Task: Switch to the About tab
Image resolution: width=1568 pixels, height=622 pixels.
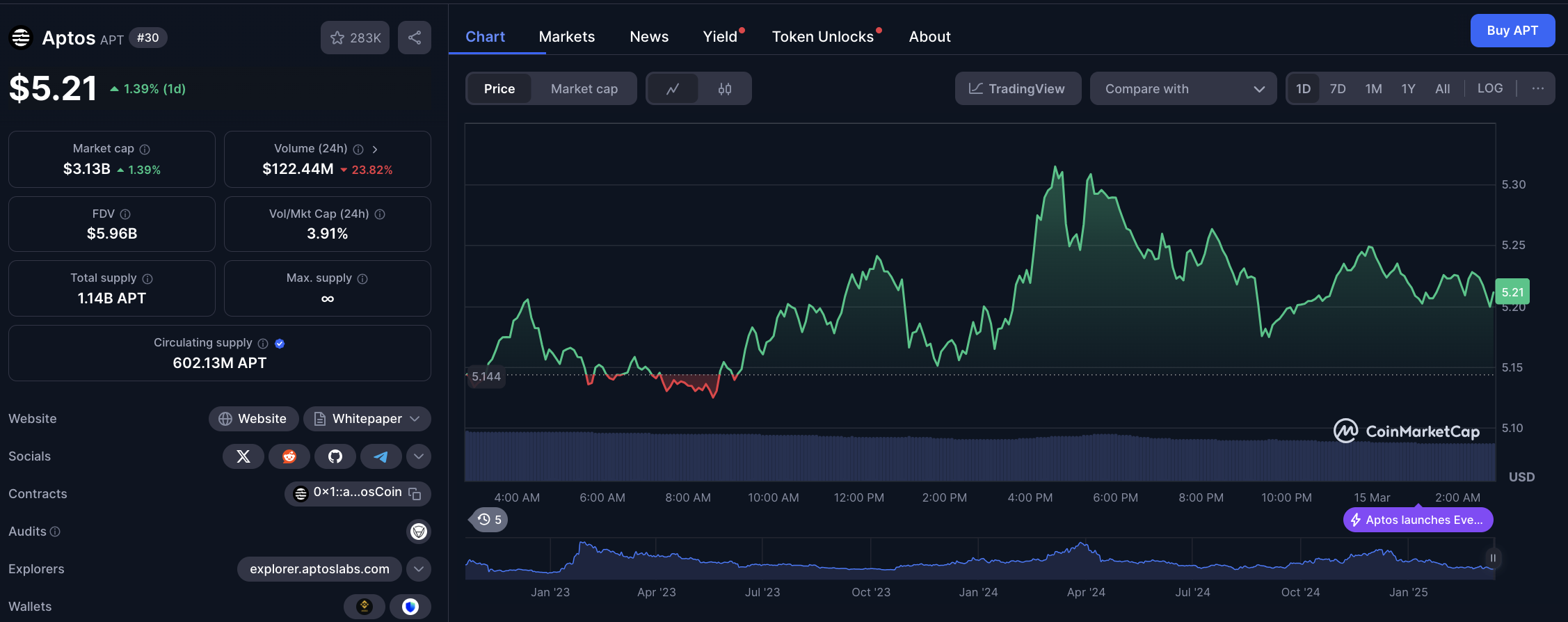Action: tap(930, 37)
